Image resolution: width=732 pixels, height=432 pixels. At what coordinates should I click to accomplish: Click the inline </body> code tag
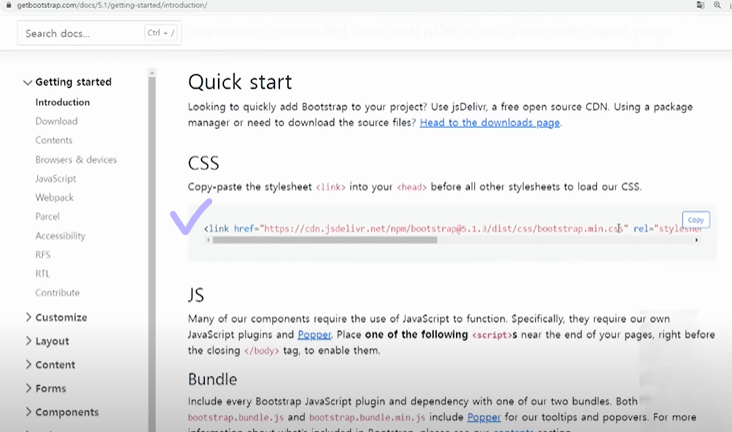(261, 351)
